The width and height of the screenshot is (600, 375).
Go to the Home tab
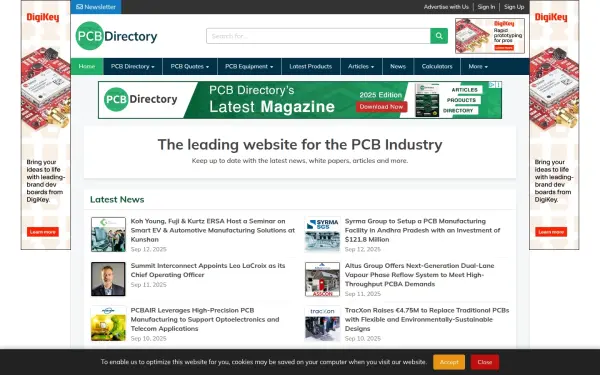(x=87, y=67)
